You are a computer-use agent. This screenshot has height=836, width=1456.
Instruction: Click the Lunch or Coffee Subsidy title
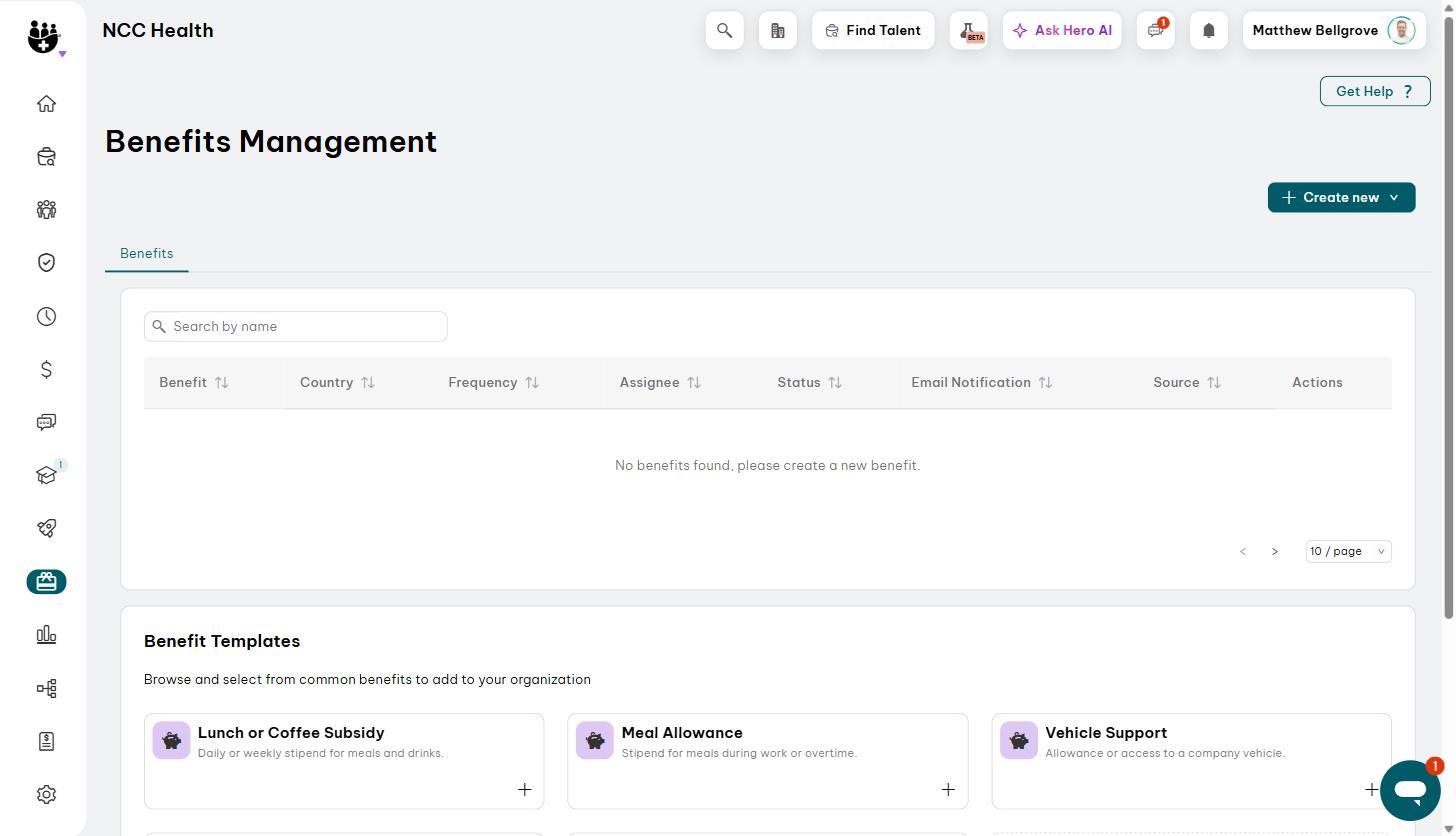(x=291, y=733)
